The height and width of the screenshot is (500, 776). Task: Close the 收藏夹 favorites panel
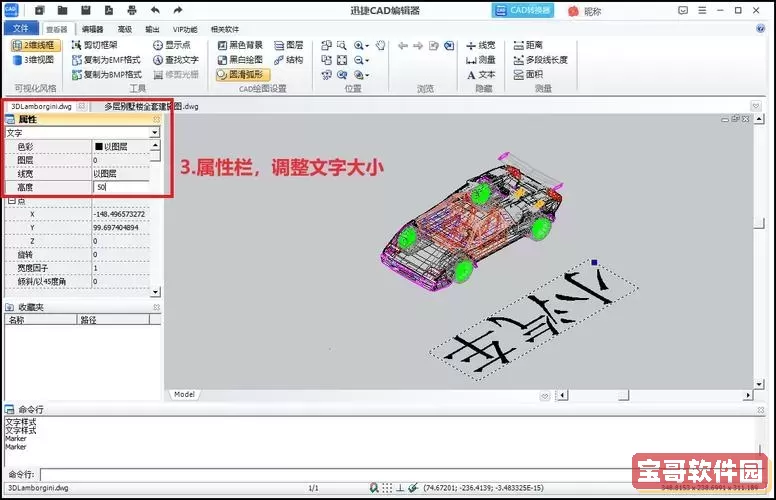click(x=156, y=307)
